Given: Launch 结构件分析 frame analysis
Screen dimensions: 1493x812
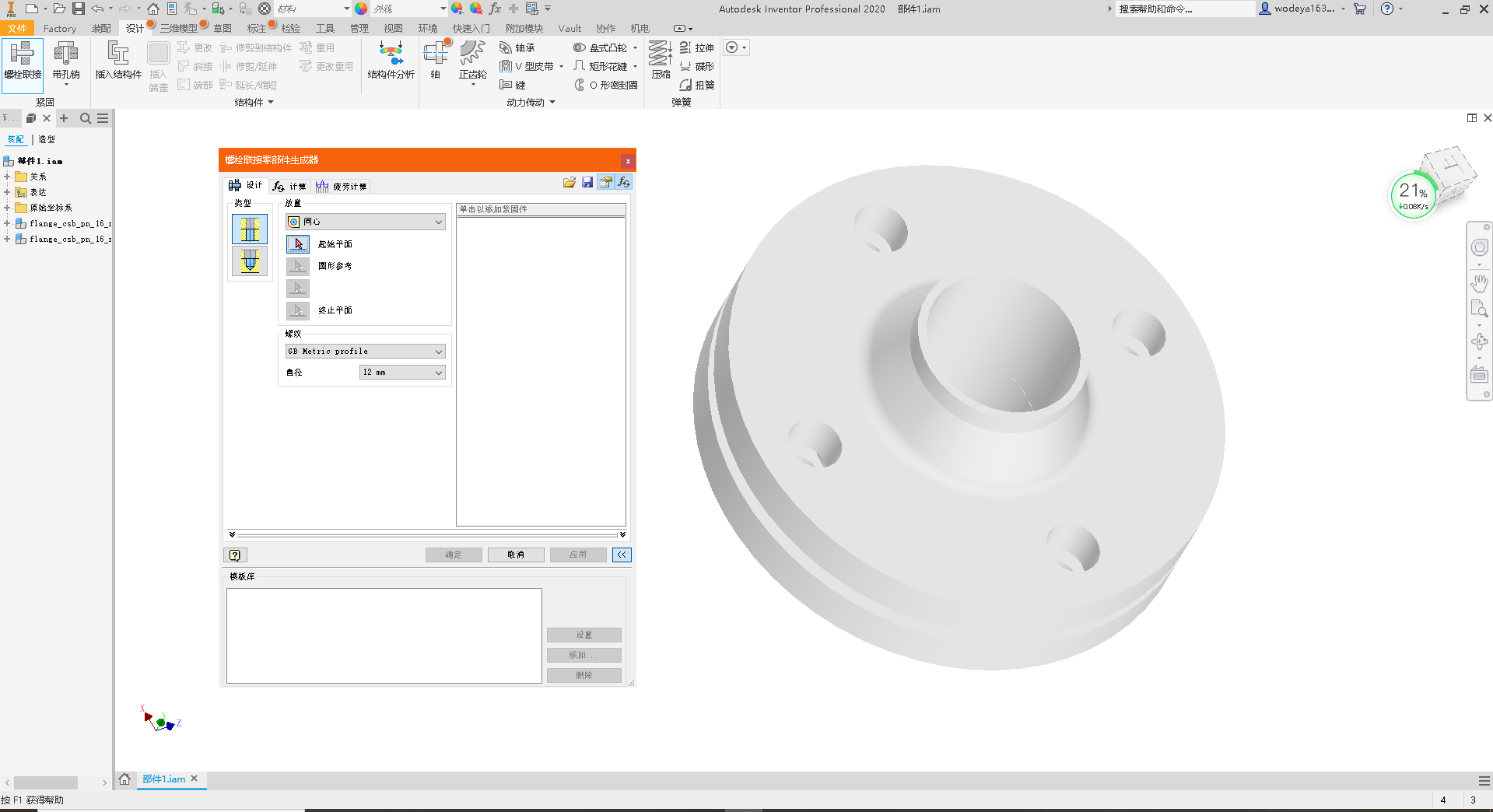Looking at the screenshot, I should coord(391,61).
